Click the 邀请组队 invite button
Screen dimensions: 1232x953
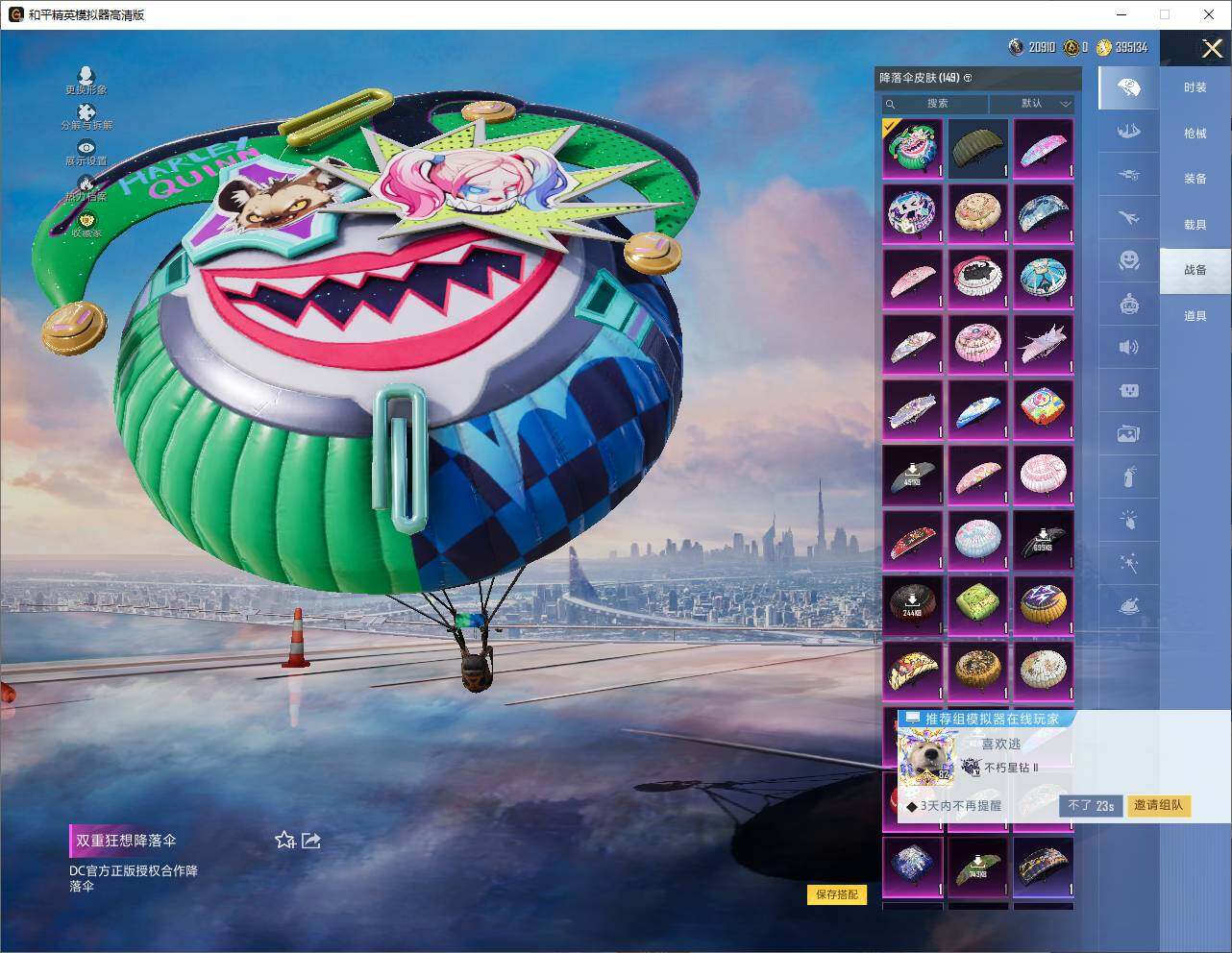[1158, 806]
